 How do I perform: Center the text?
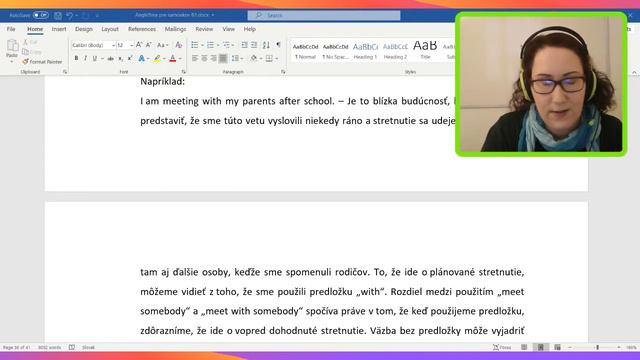click(x=204, y=59)
